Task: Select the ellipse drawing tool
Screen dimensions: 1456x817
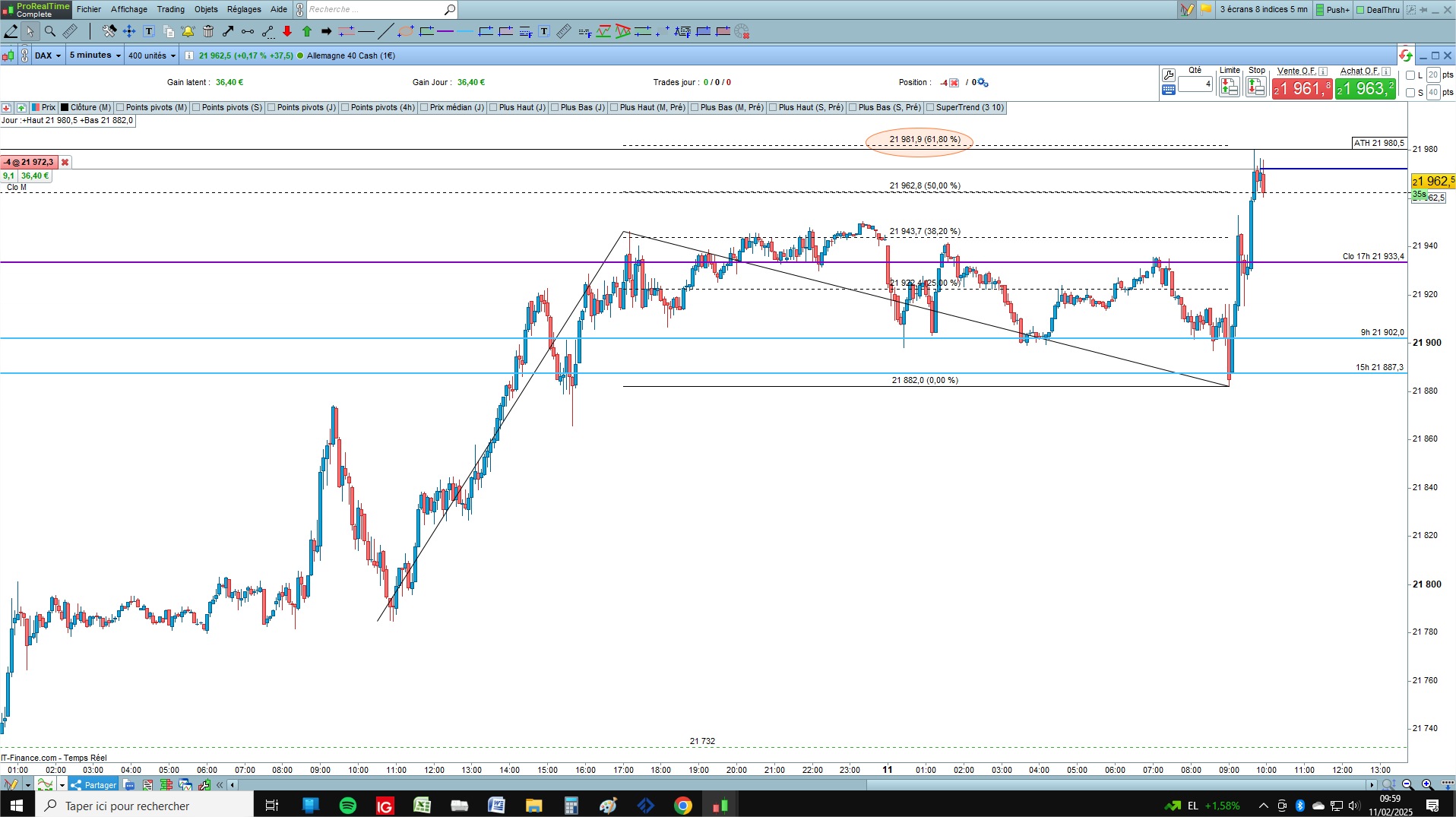Action: (x=406, y=31)
